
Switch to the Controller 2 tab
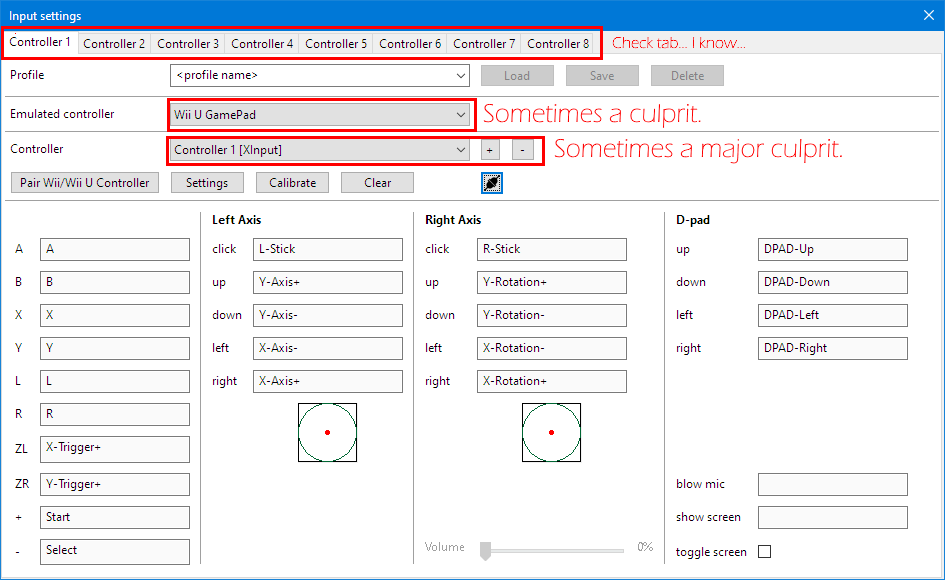pyautogui.click(x=114, y=43)
